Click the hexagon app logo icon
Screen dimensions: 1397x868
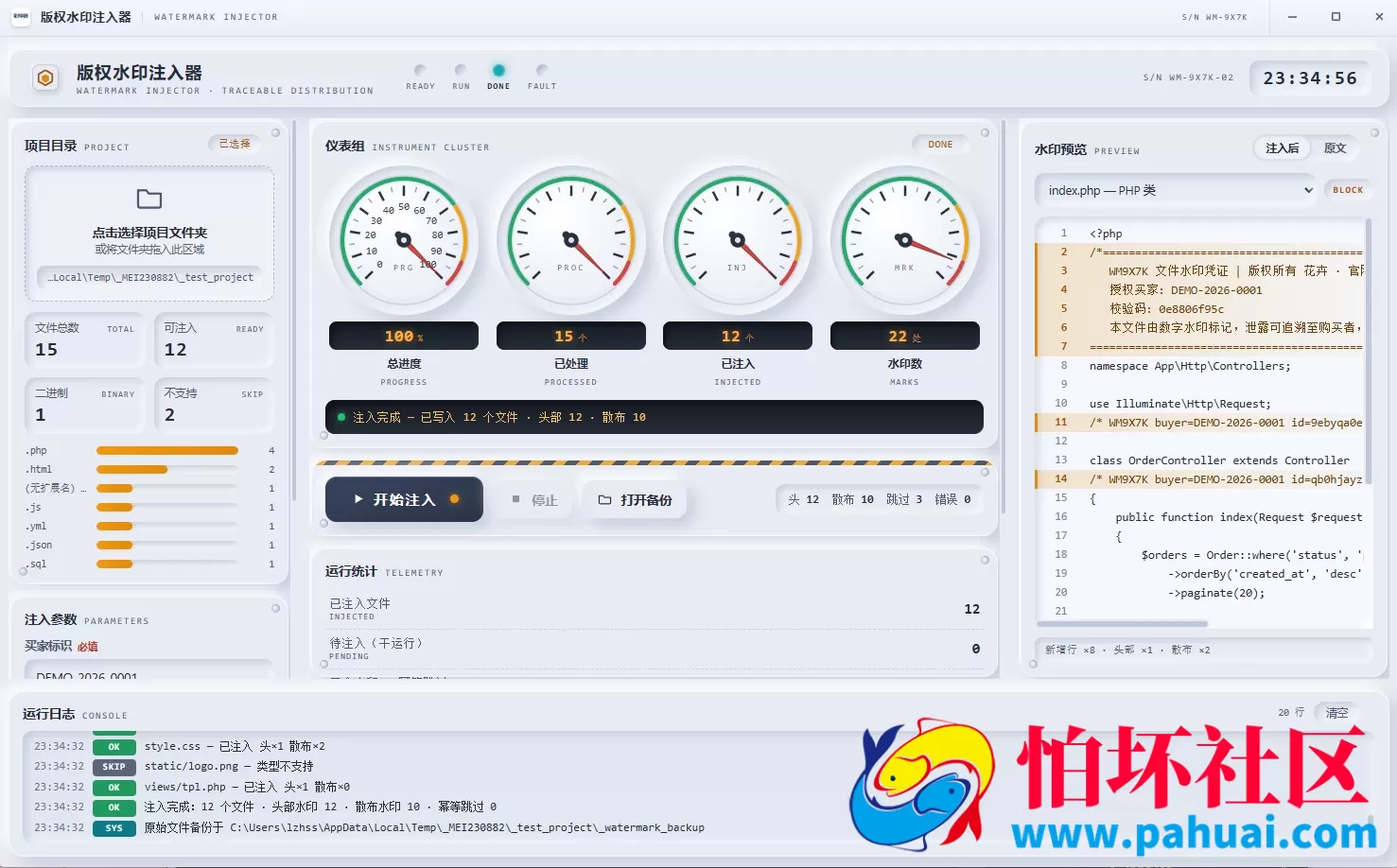point(45,78)
